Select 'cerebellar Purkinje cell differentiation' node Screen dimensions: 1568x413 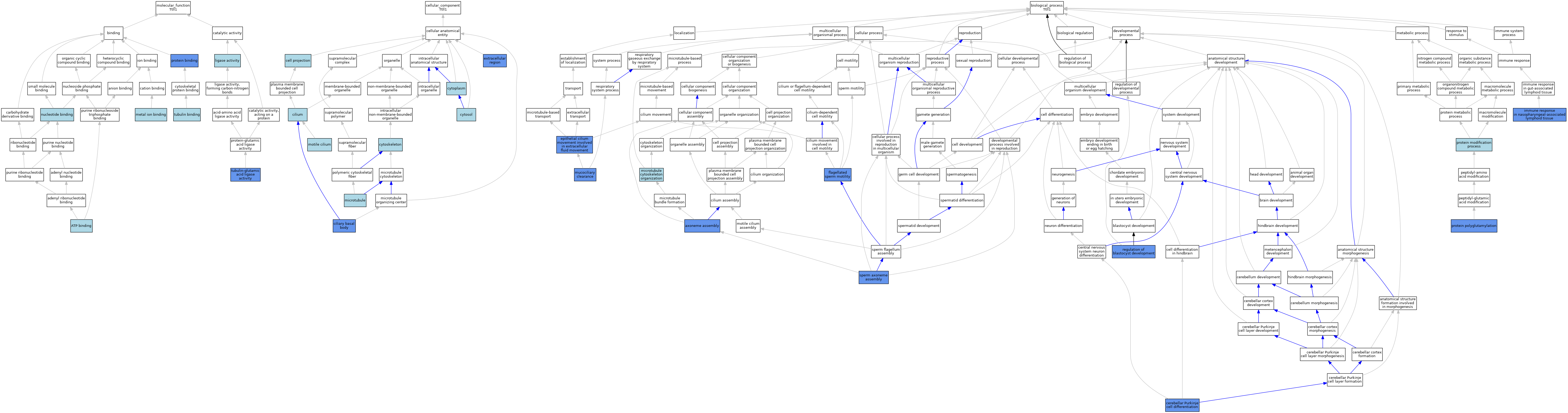[x=1182, y=405]
